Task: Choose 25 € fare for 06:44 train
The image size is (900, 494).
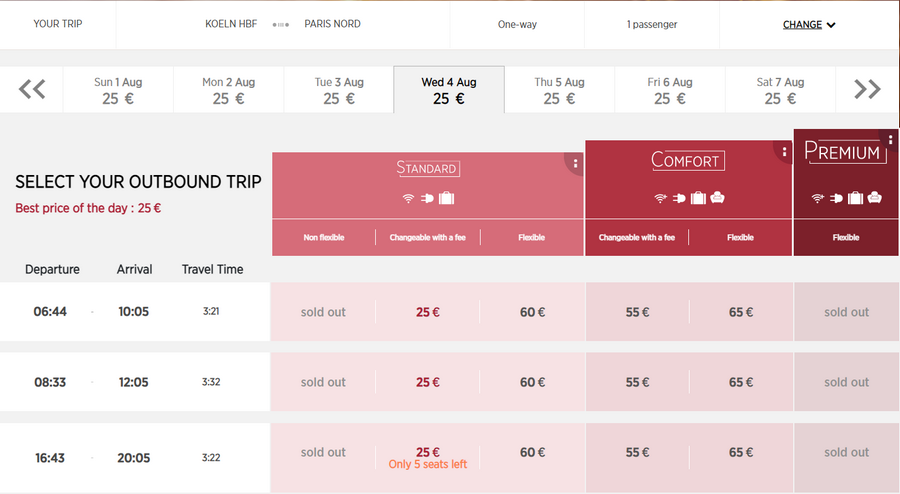Action: click(428, 312)
